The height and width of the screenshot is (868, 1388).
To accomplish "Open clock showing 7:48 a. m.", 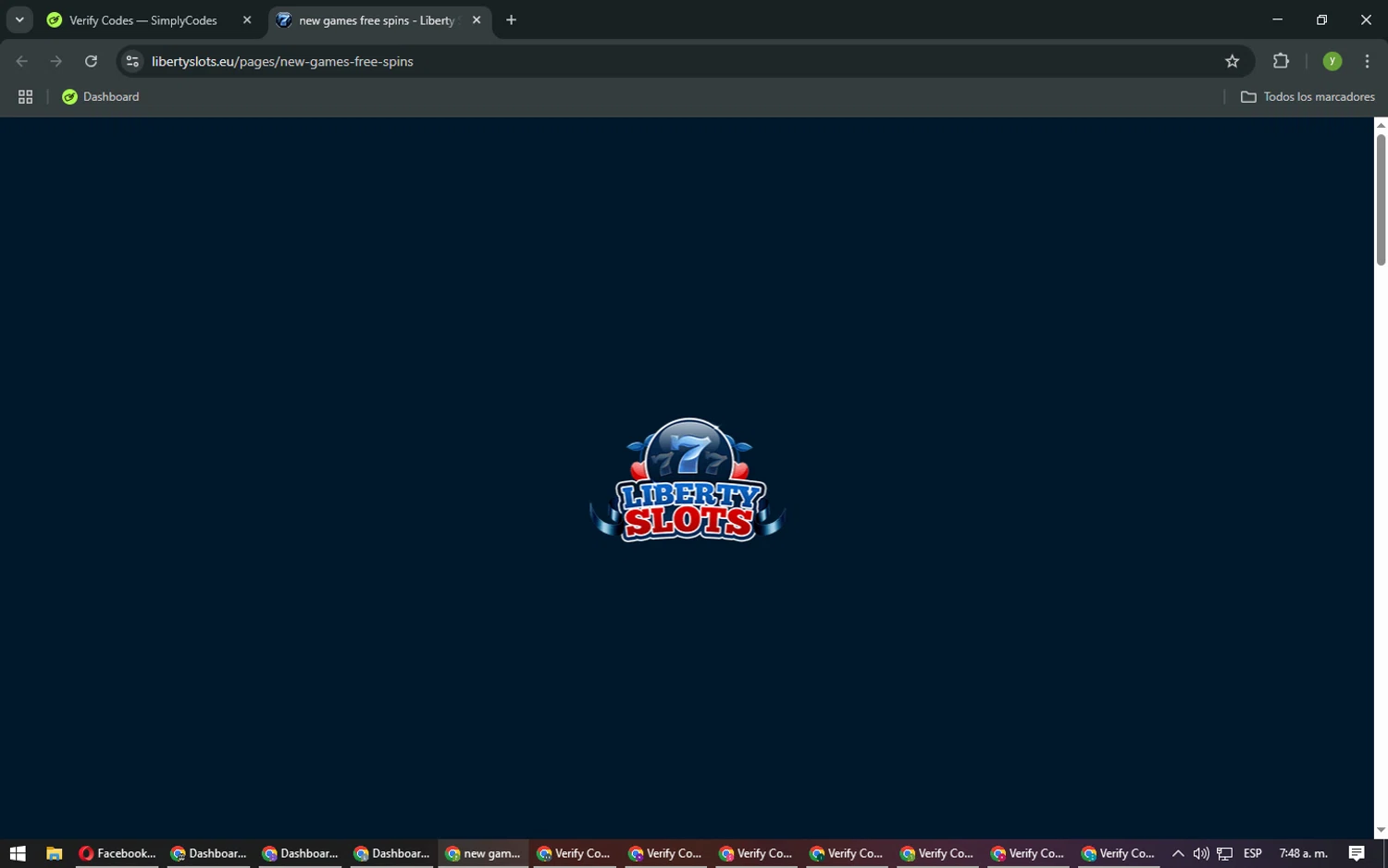I will point(1303,853).
